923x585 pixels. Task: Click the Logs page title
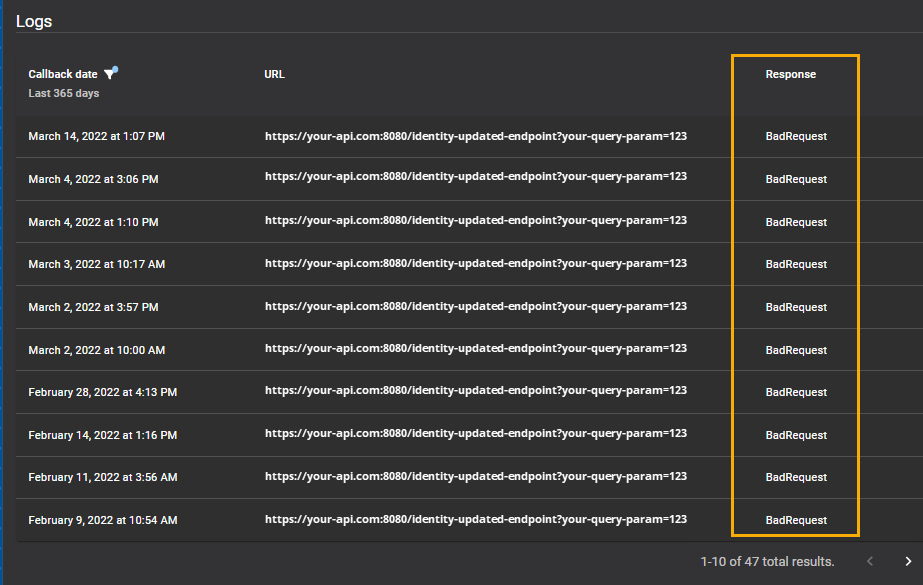[34, 20]
